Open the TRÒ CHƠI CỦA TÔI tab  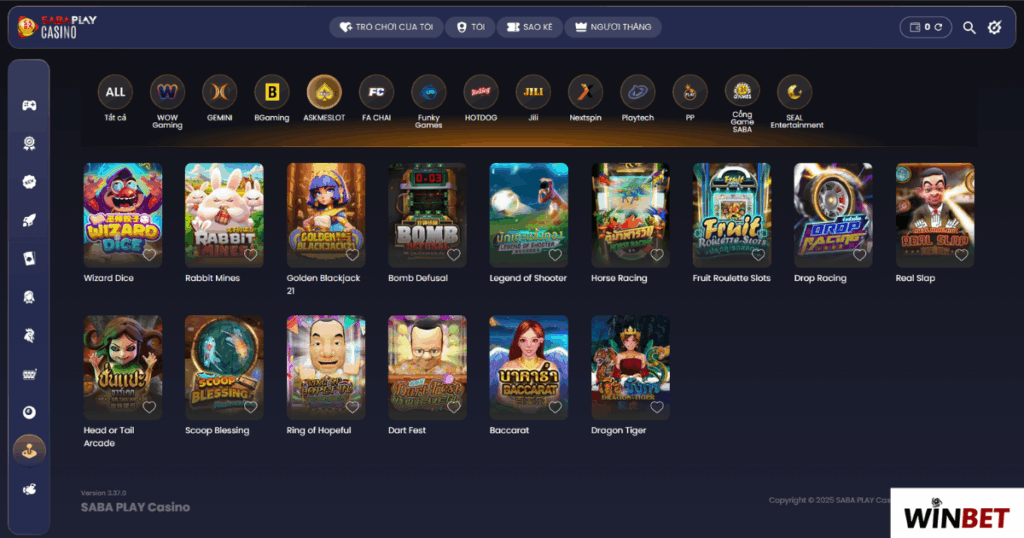(386, 27)
